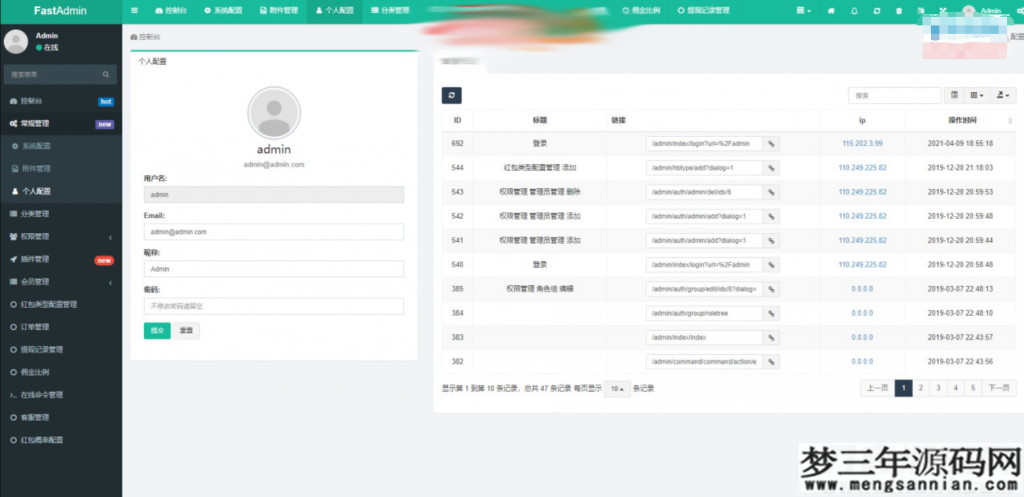Click the top bar refresh icon
1024x497 pixels.
876,11
